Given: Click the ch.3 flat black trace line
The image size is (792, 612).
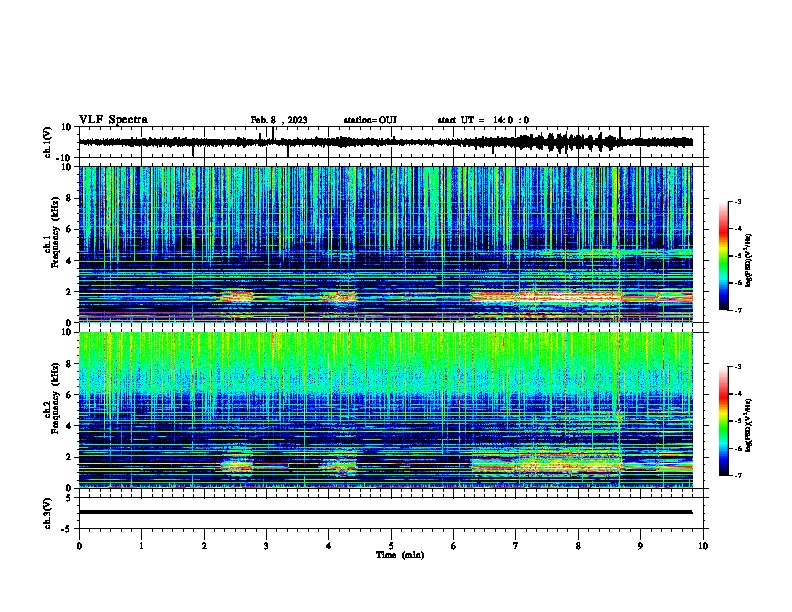Looking at the screenshot, I should point(385,512).
